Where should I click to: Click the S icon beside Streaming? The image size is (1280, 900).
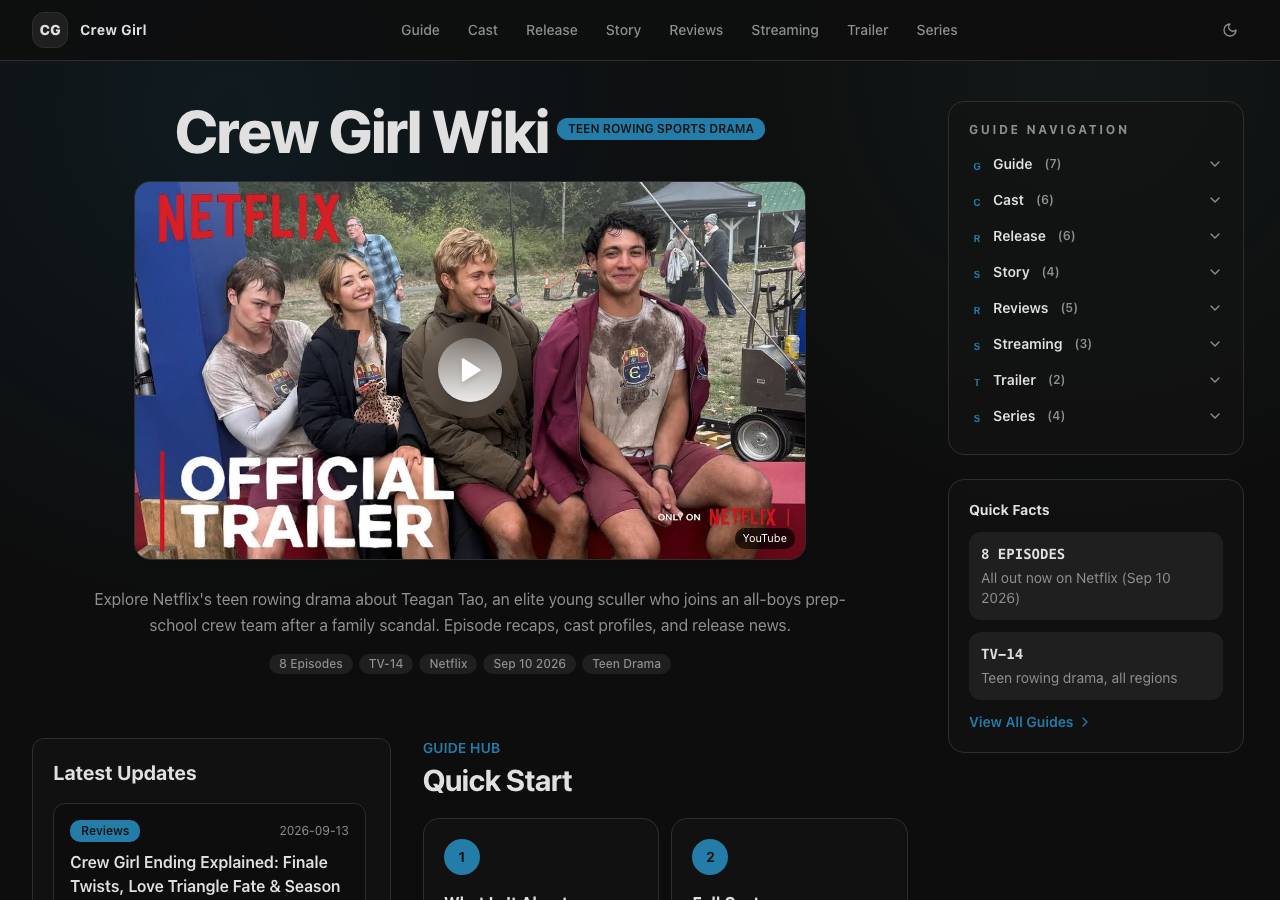(977, 345)
